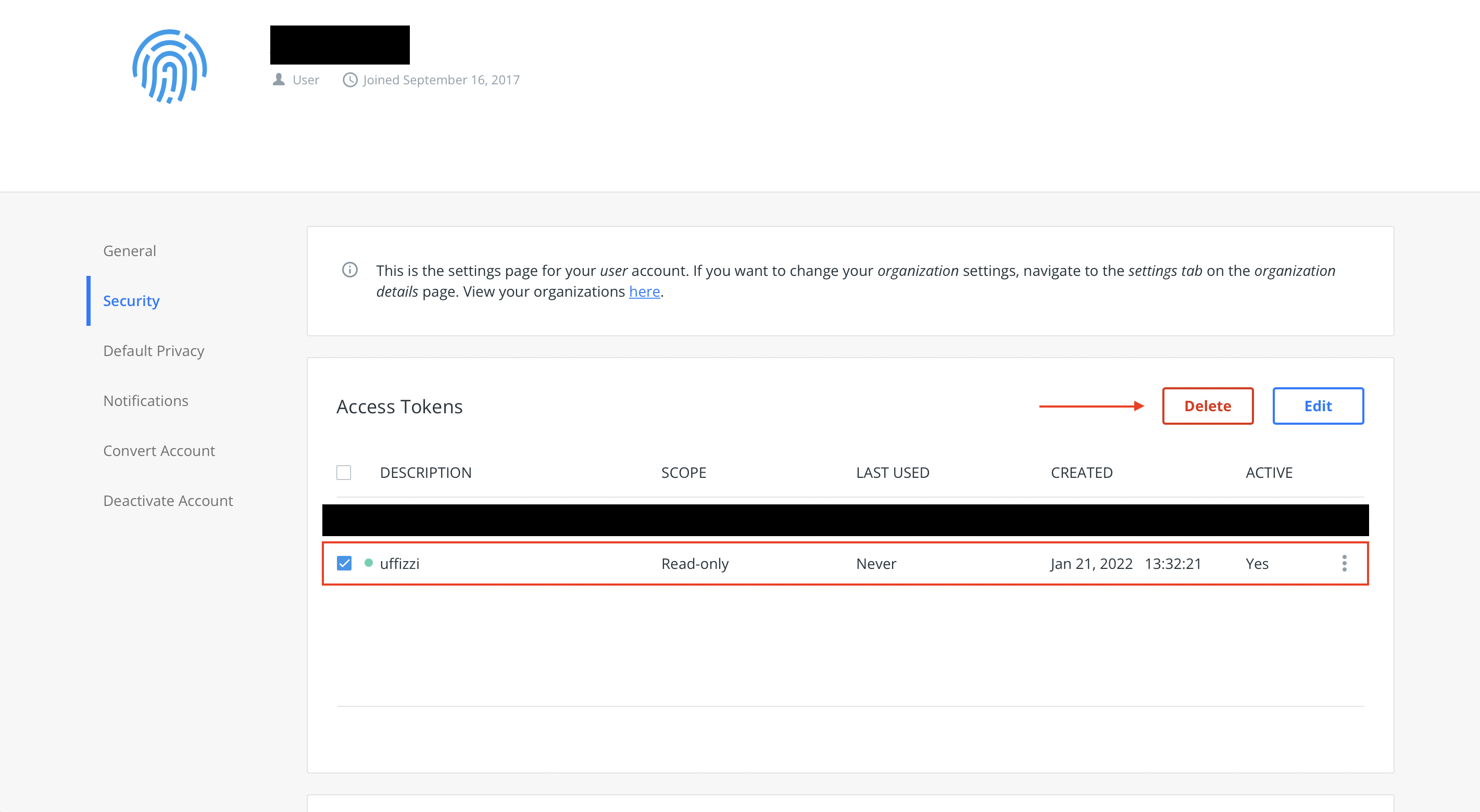
Task: Open the General settings tab
Action: click(129, 251)
